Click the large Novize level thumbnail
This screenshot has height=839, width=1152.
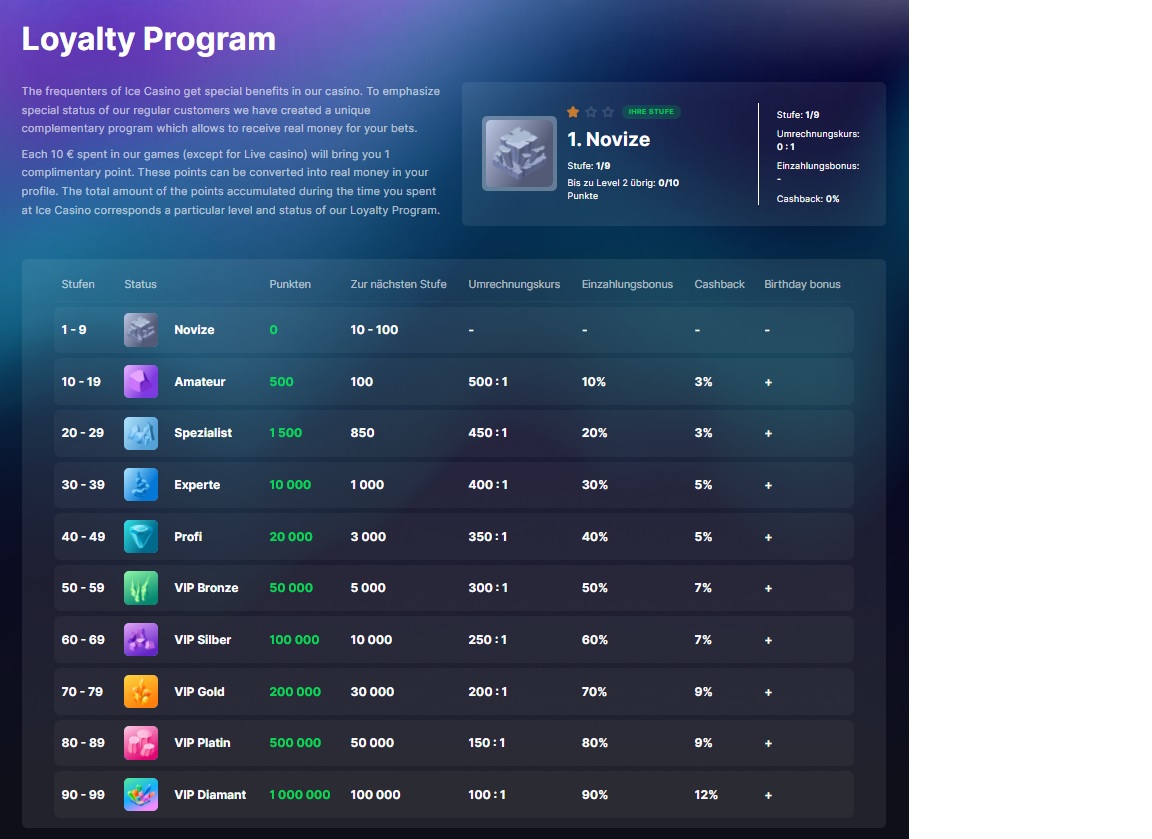(x=519, y=154)
